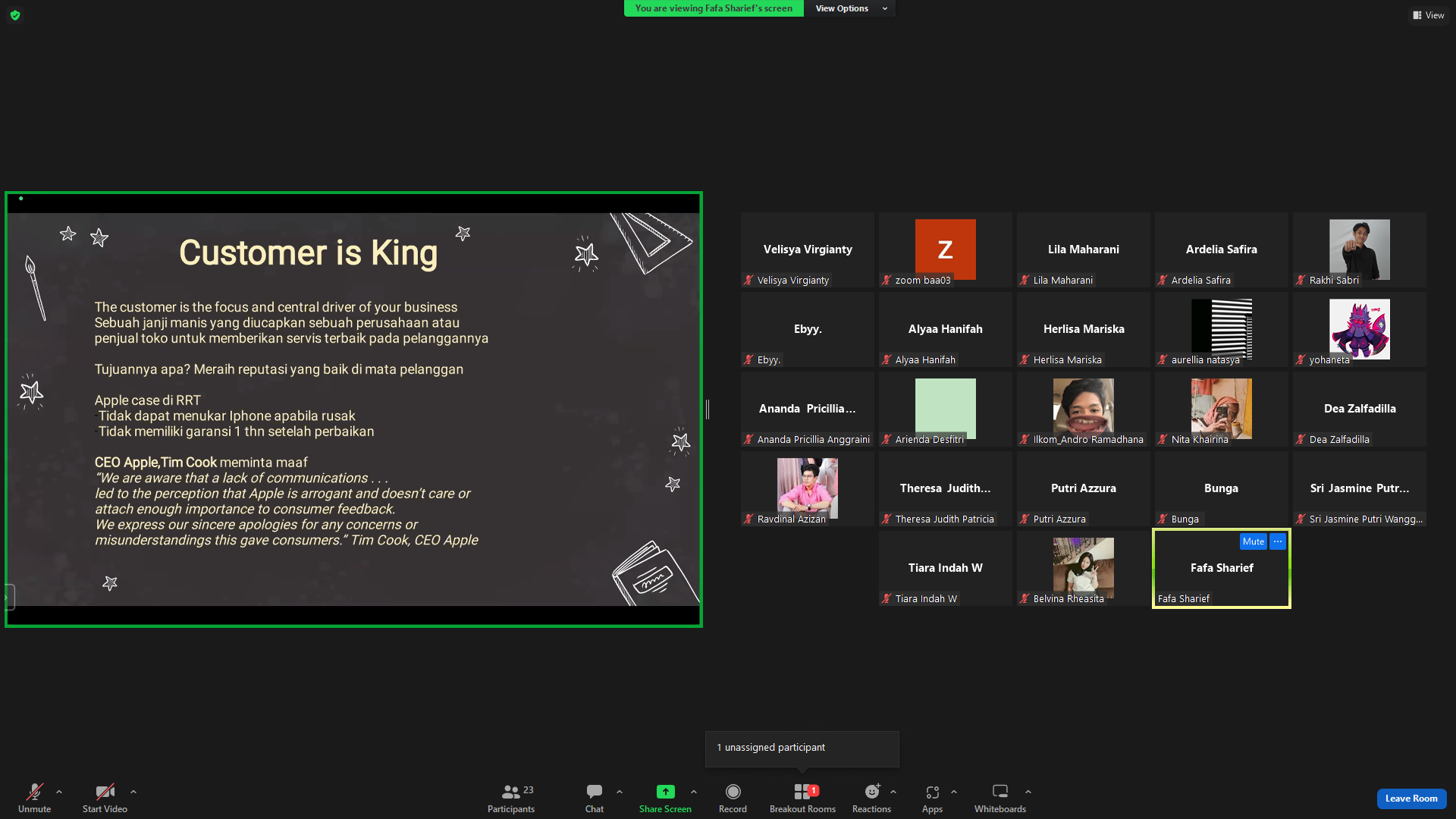
Task: Expand reactions options arrow
Action: tap(893, 792)
